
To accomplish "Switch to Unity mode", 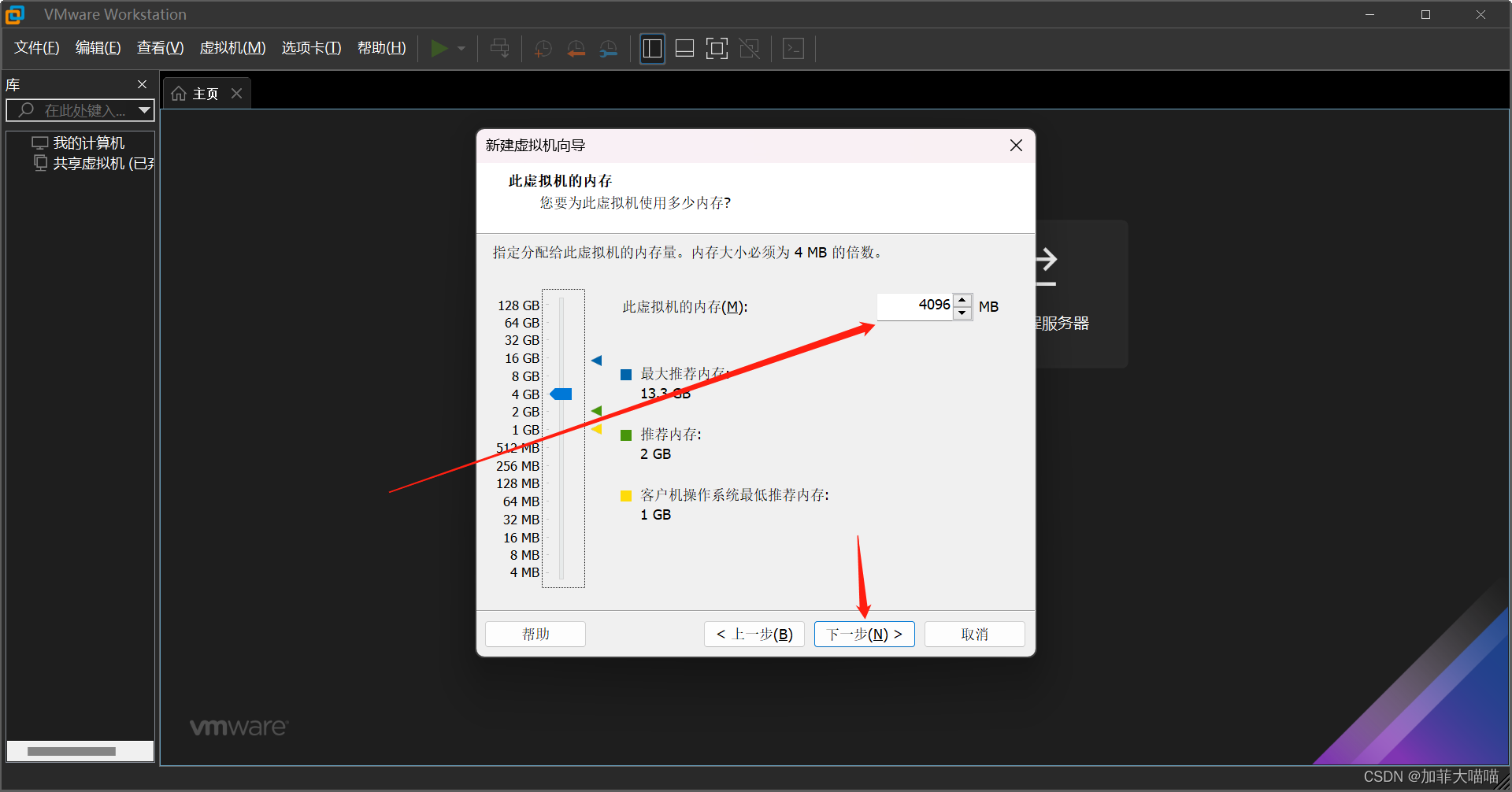I will pyautogui.click(x=750, y=49).
